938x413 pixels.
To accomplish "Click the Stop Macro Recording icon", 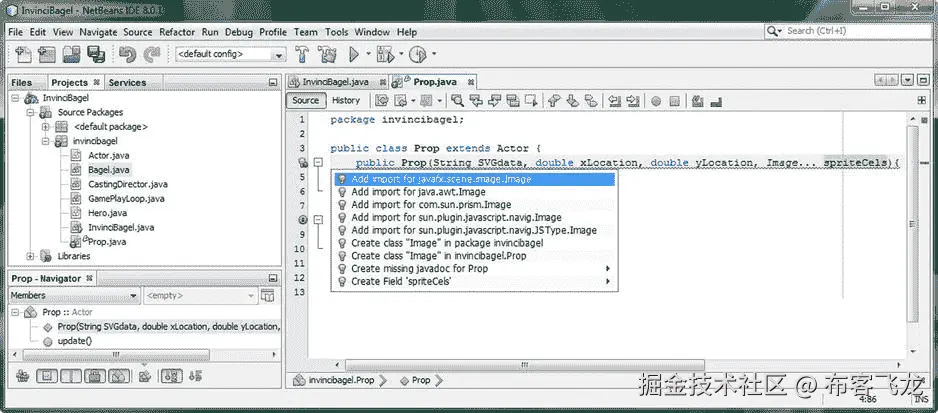I will pyautogui.click(x=674, y=101).
